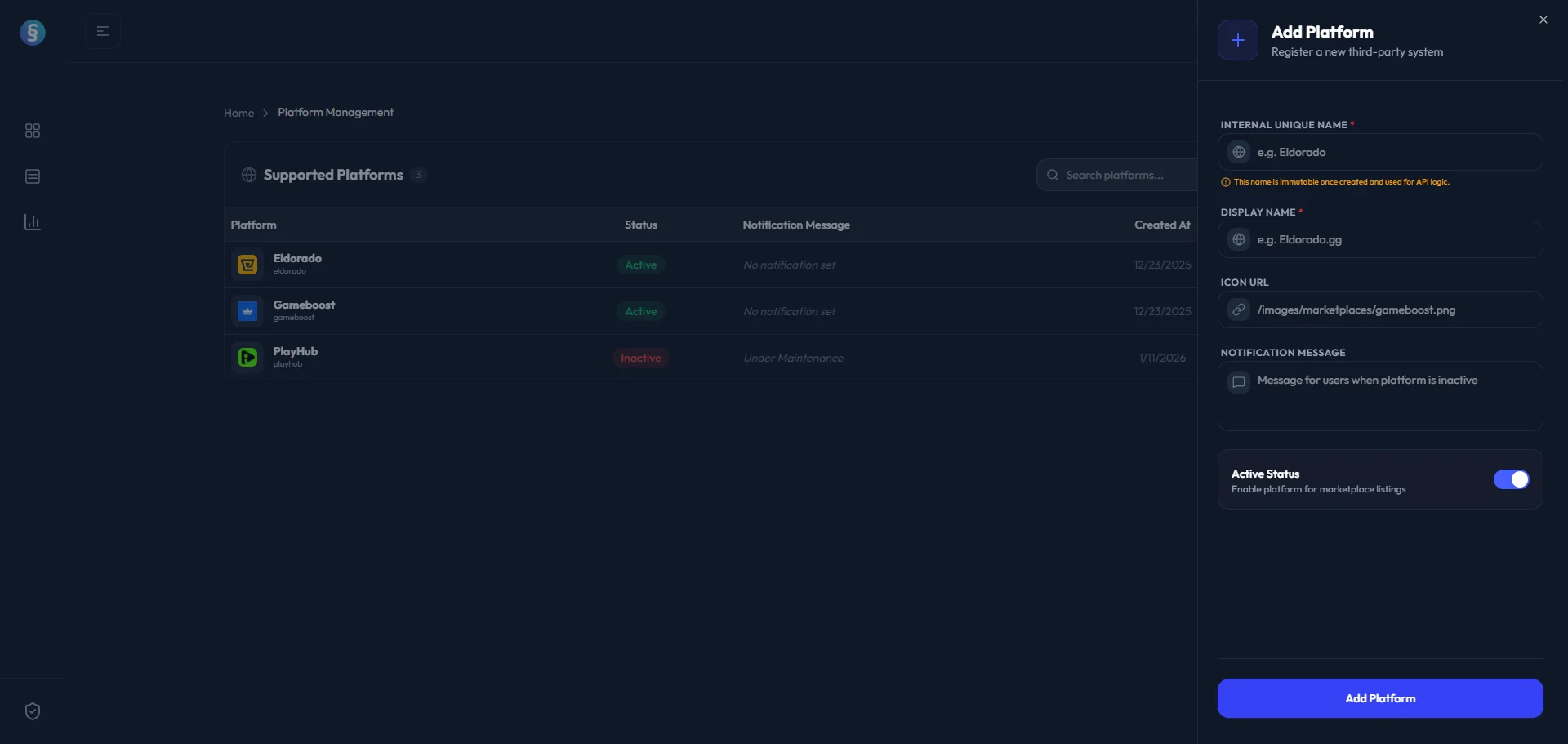1568x744 pixels.
Task: Click the app logo in the sidebar
Action: pyautogui.click(x=33, y=33)
